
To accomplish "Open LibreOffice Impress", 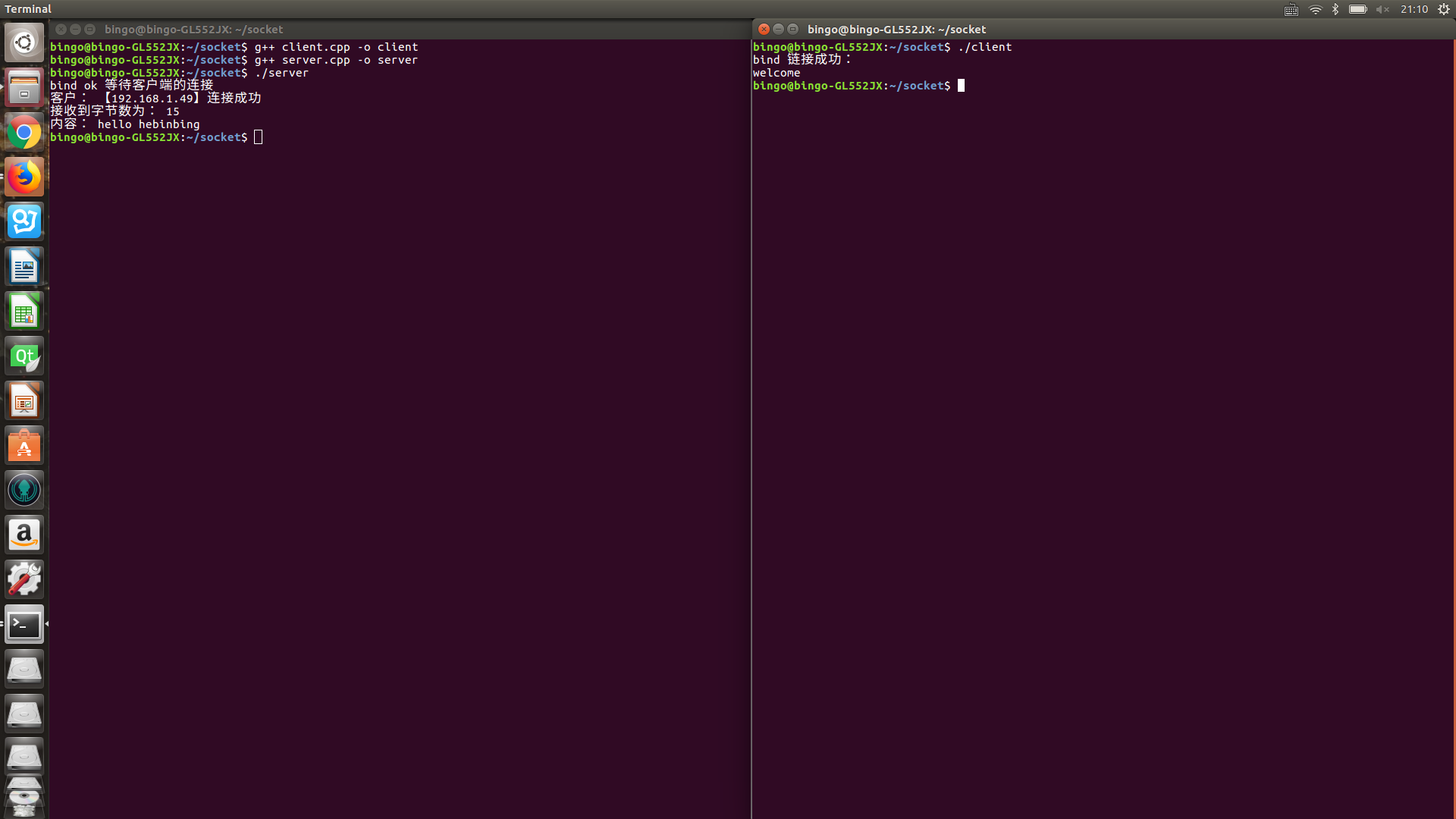I will tap(24, 400).
